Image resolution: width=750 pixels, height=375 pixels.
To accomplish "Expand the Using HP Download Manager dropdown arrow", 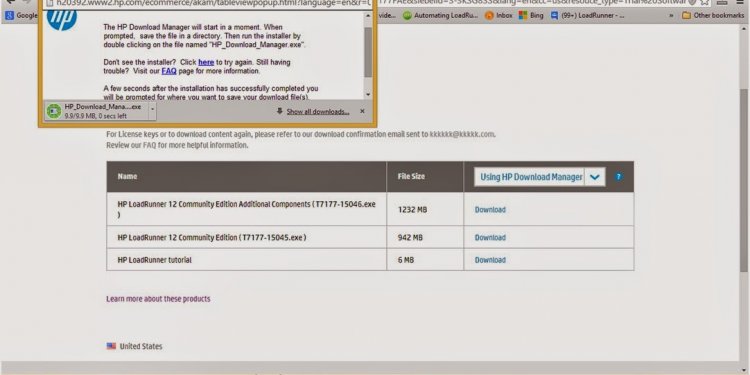I will point(595,177).
